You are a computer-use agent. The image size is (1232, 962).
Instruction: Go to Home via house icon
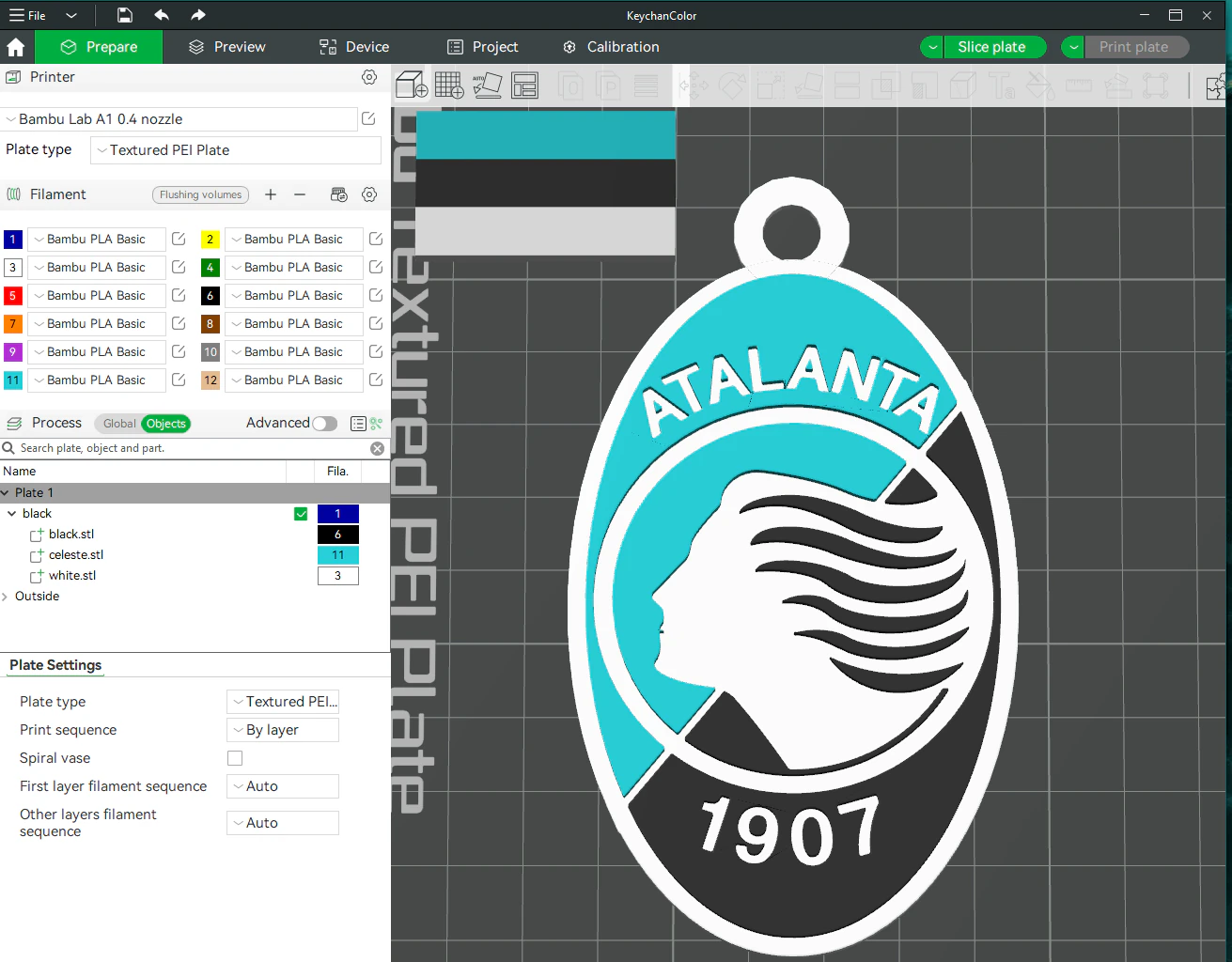click(x=16, y=47)
